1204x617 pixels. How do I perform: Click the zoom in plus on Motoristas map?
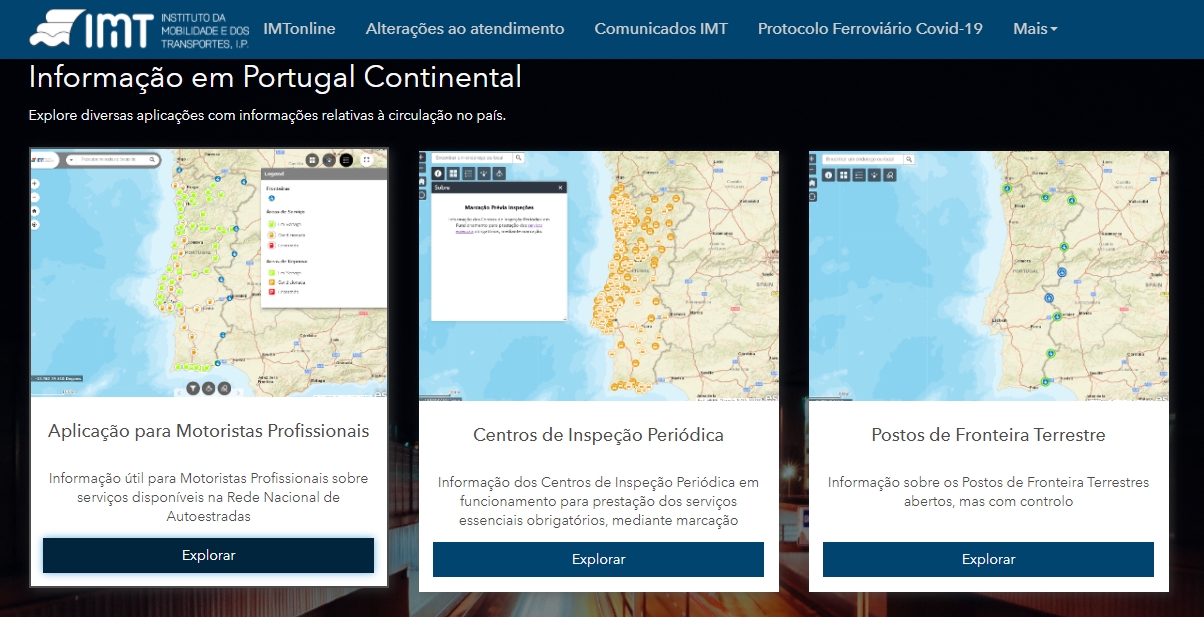click(35, 184)
